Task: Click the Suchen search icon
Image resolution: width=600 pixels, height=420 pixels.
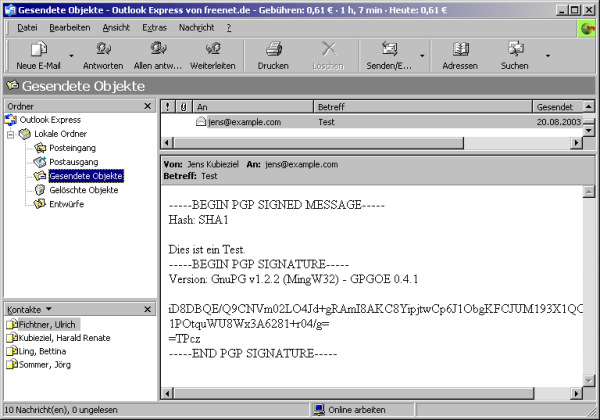Action: [515, 49]
